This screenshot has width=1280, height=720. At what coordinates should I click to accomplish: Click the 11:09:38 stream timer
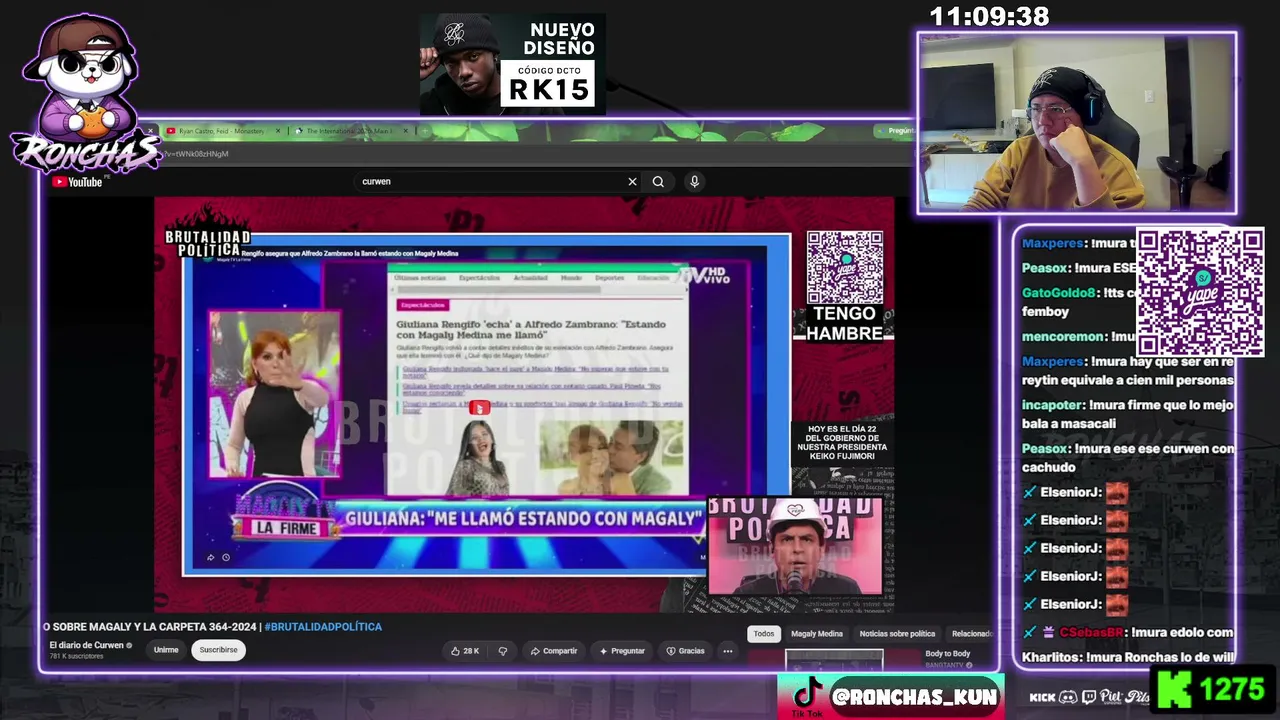(x=989, y=16)
